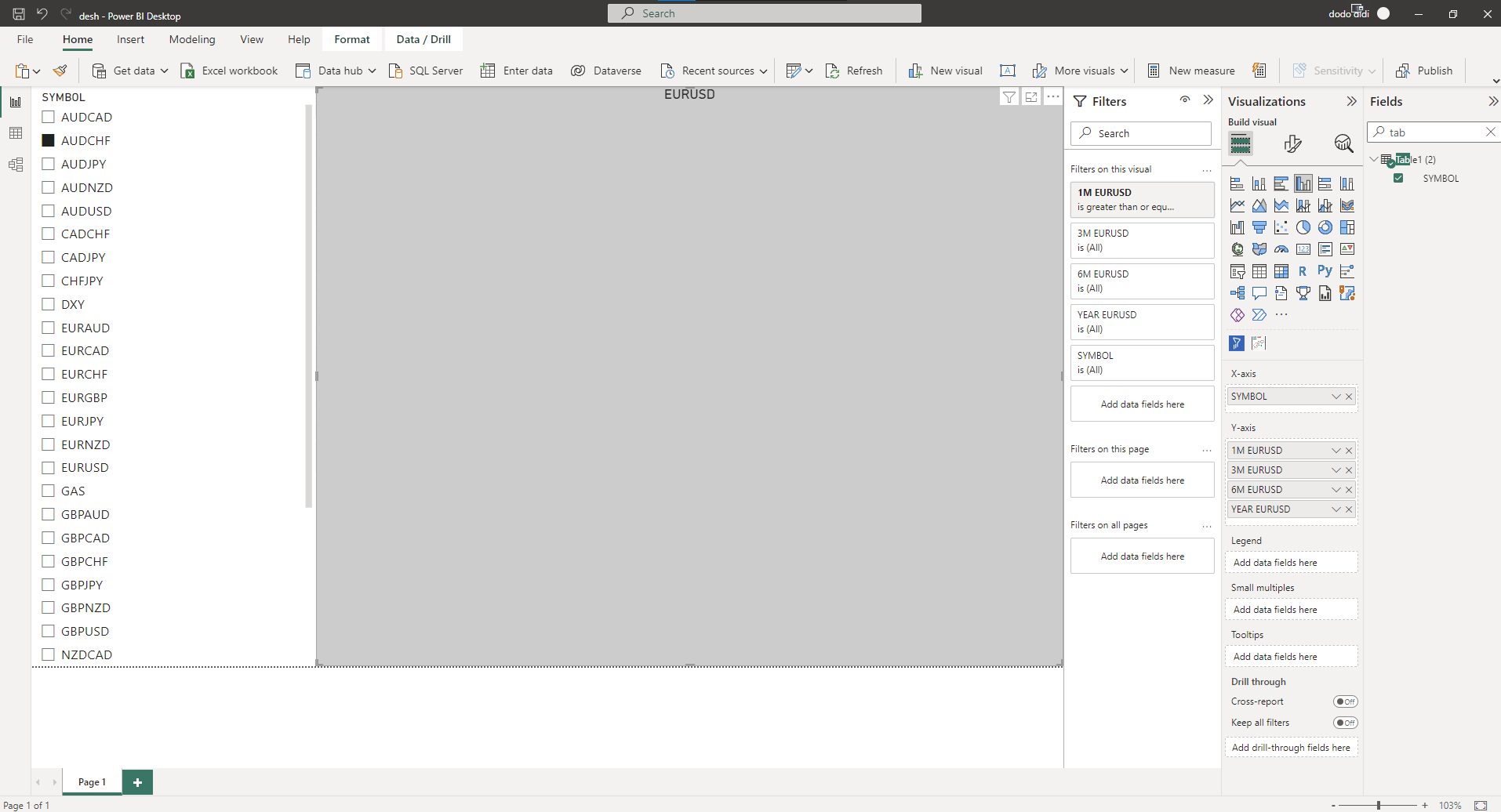
Task: Open the Data / Drill tab
Action: pos(423,39)
